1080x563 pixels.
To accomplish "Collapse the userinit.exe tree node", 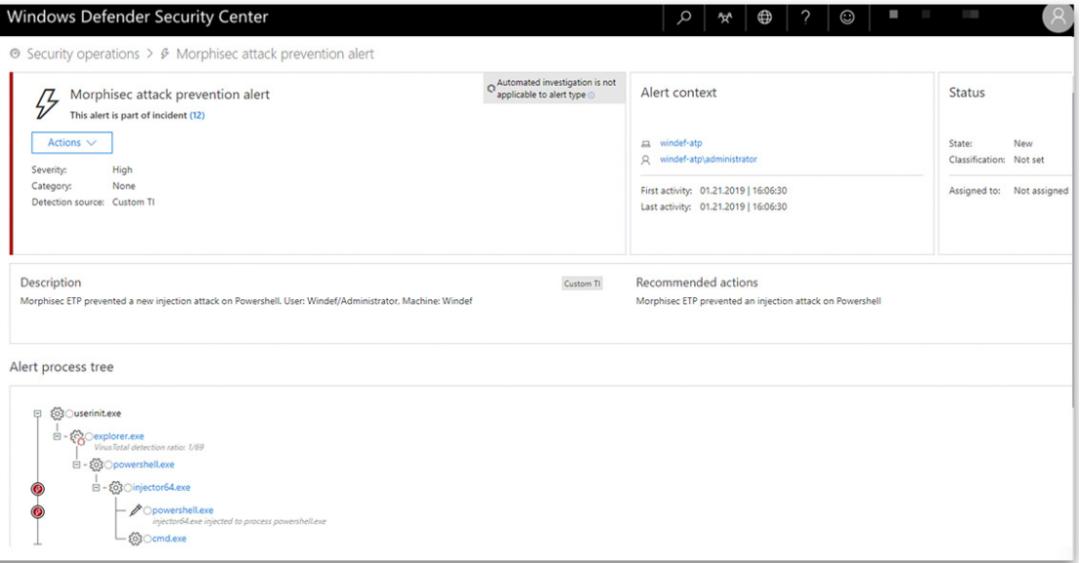I will coord(37,413).
